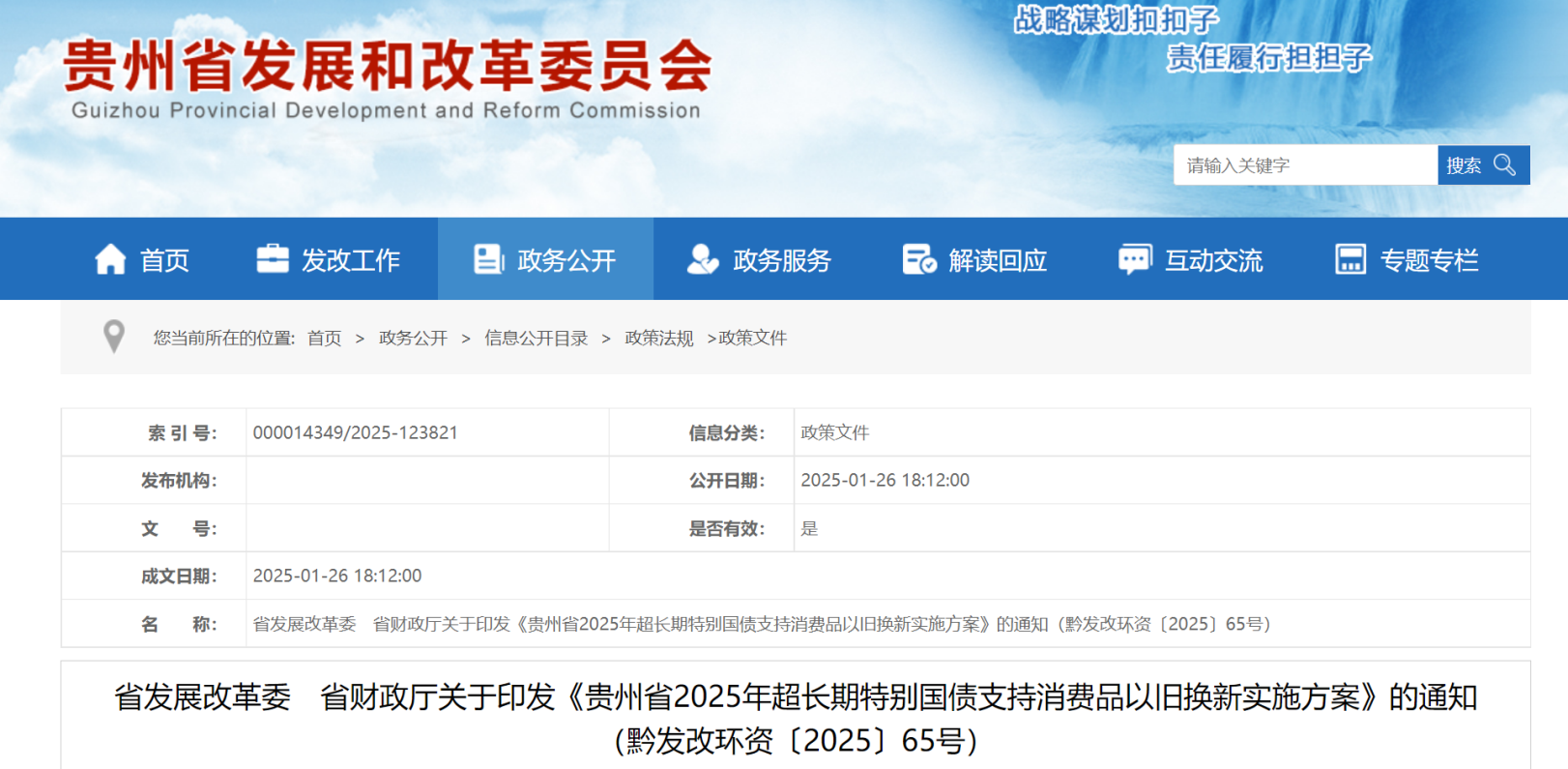The width and height of the screenshot is (1568, 769).
Task: Click the calendar icon for 专题专栏
Action: click(x=1350, y=259)
